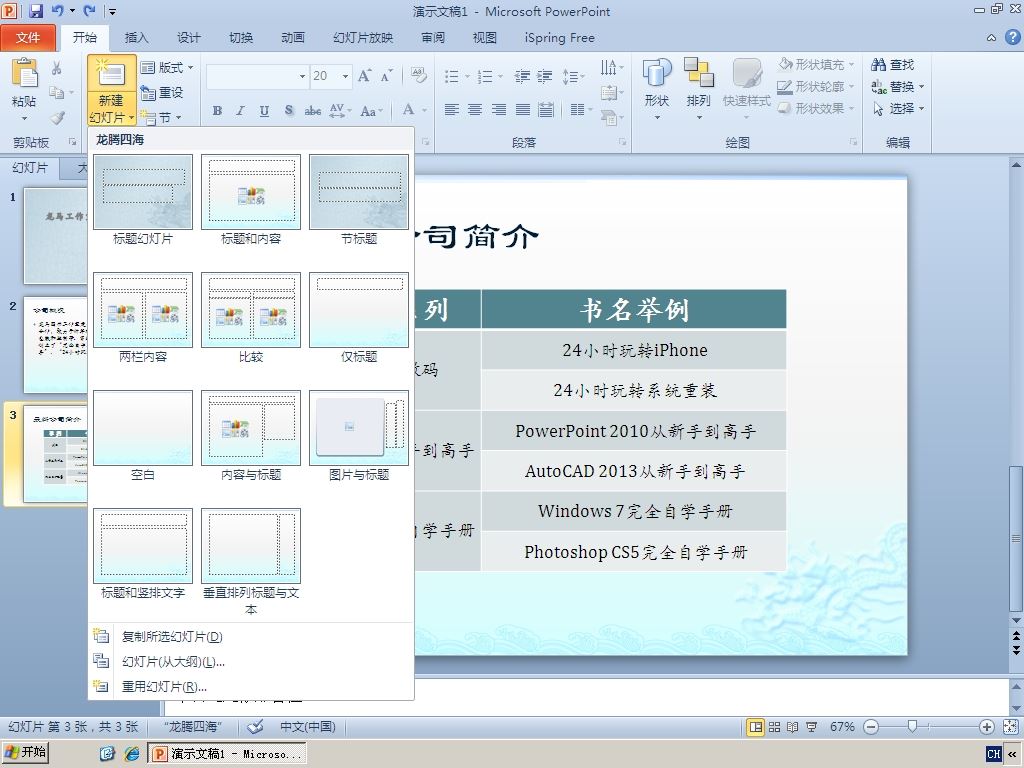
Task: Choose Slides from Outline (幻灯片(从大纲))
Action: 251,662
